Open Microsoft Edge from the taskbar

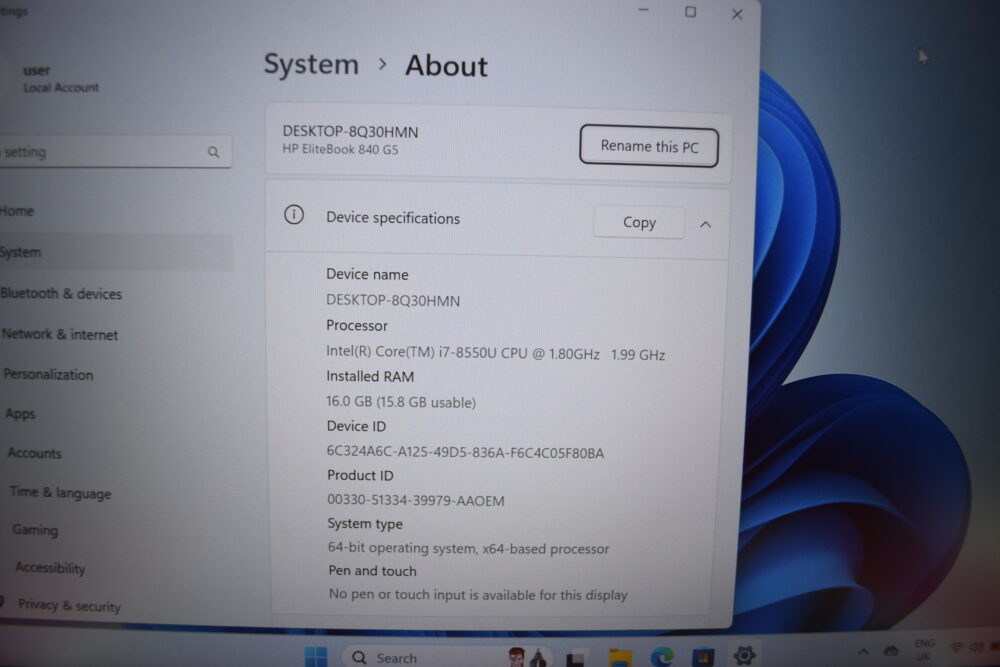click(x=661, y=656)
